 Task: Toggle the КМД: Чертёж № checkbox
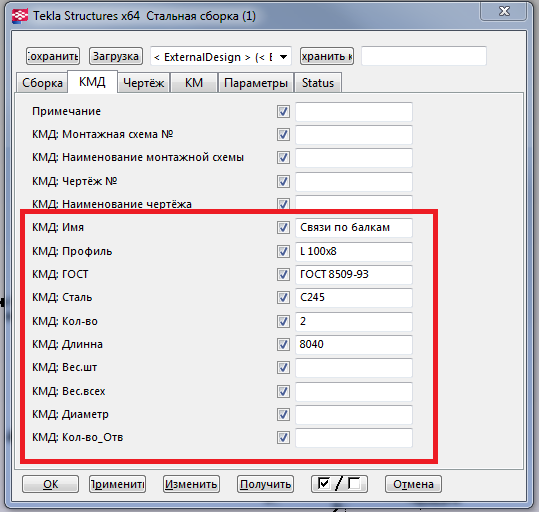coord(283,181)
